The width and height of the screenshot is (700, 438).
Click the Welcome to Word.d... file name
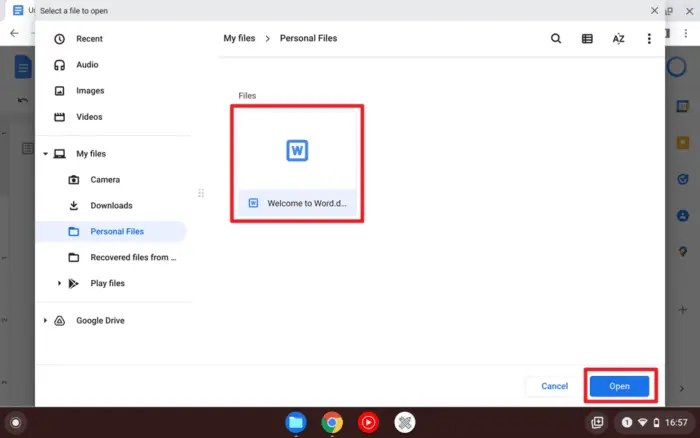point(307,203)
